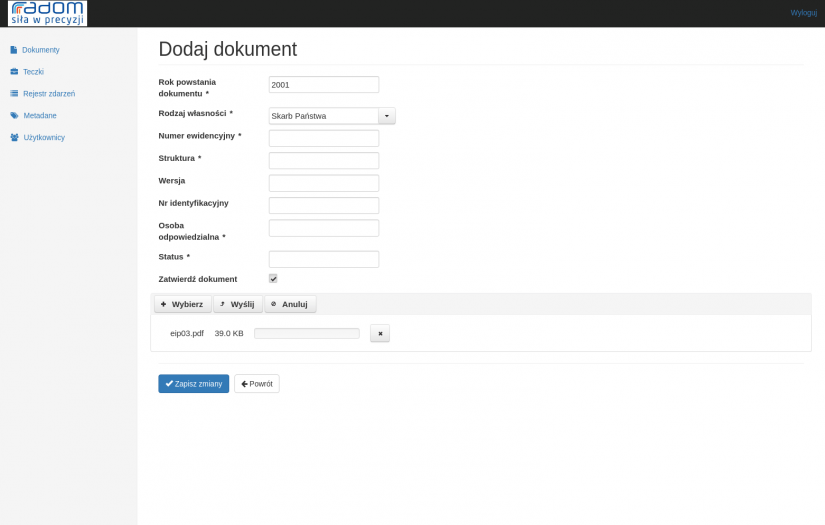
Task: Click the Zatwierdź dokument label
Action: pos(198,279)
